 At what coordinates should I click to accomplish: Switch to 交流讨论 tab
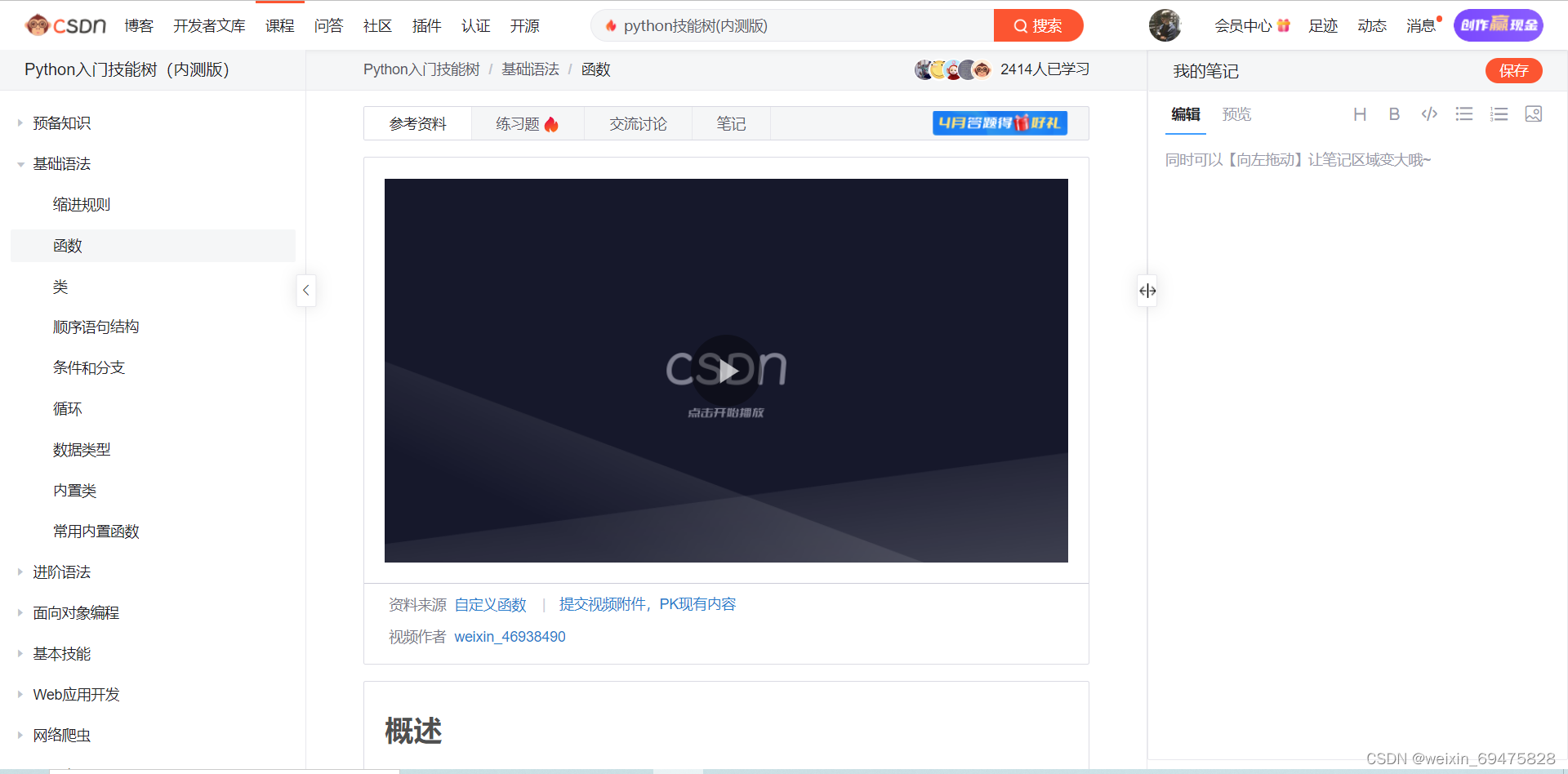click(638, 123)
